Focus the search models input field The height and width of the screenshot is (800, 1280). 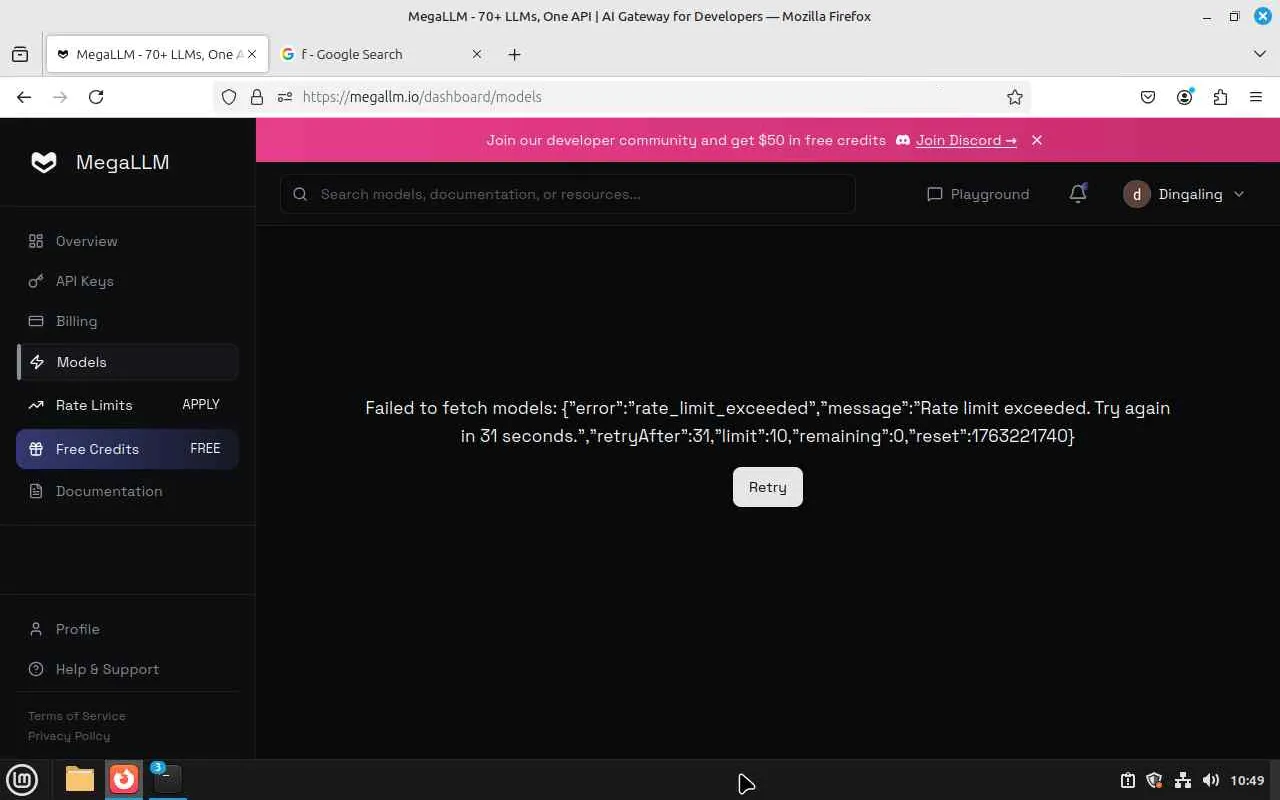coord(568,194)
